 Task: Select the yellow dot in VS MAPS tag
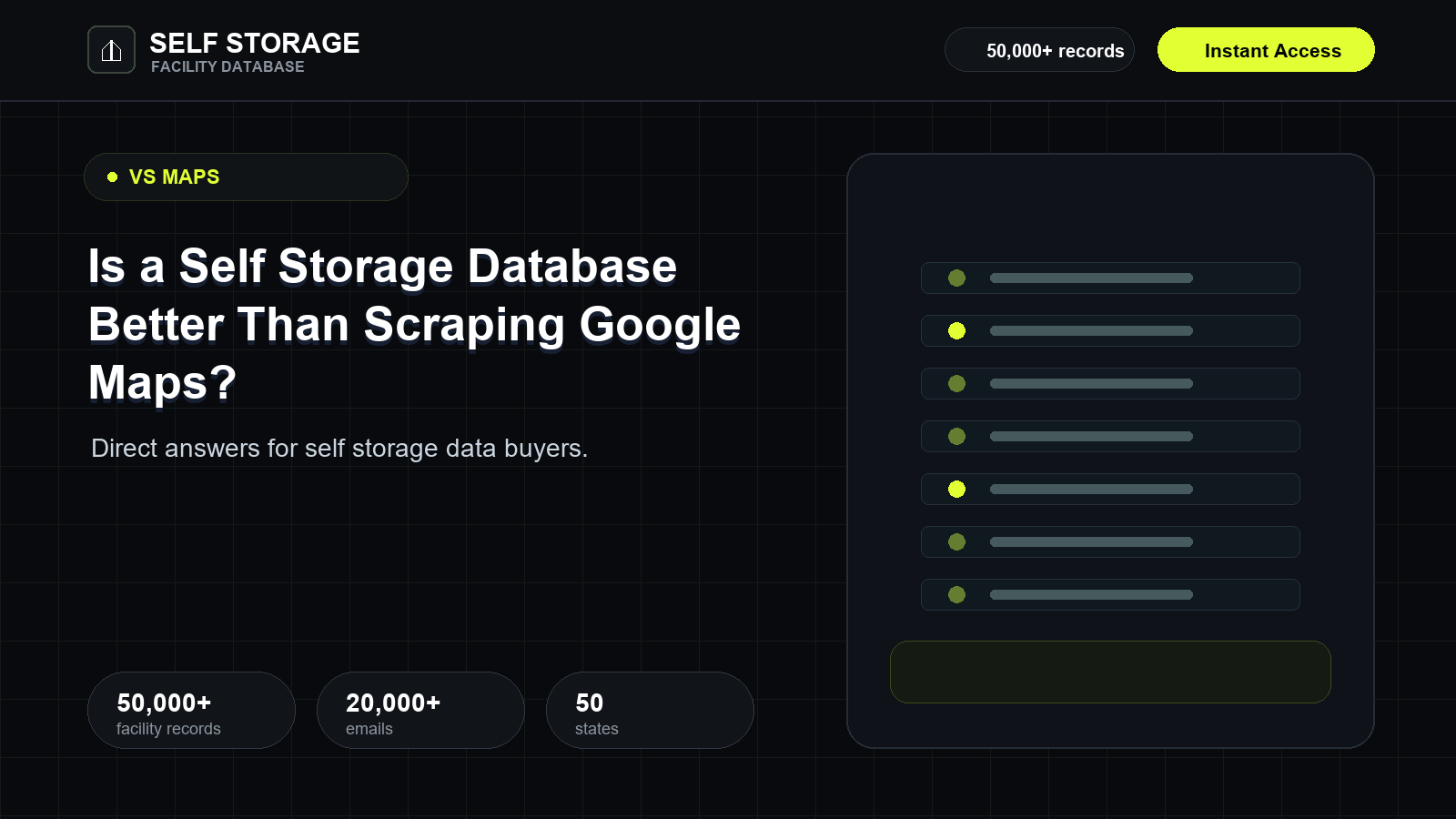(x=112, y=177)
